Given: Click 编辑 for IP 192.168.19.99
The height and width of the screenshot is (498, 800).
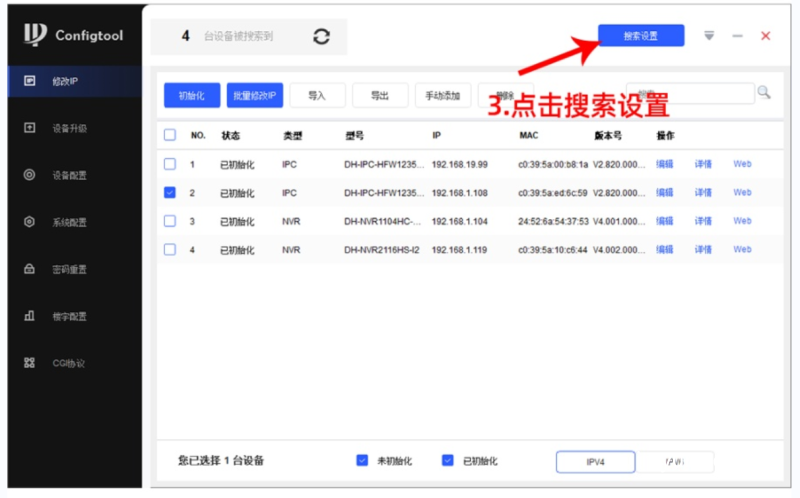Looking at the screenshot, I should 664,164.
